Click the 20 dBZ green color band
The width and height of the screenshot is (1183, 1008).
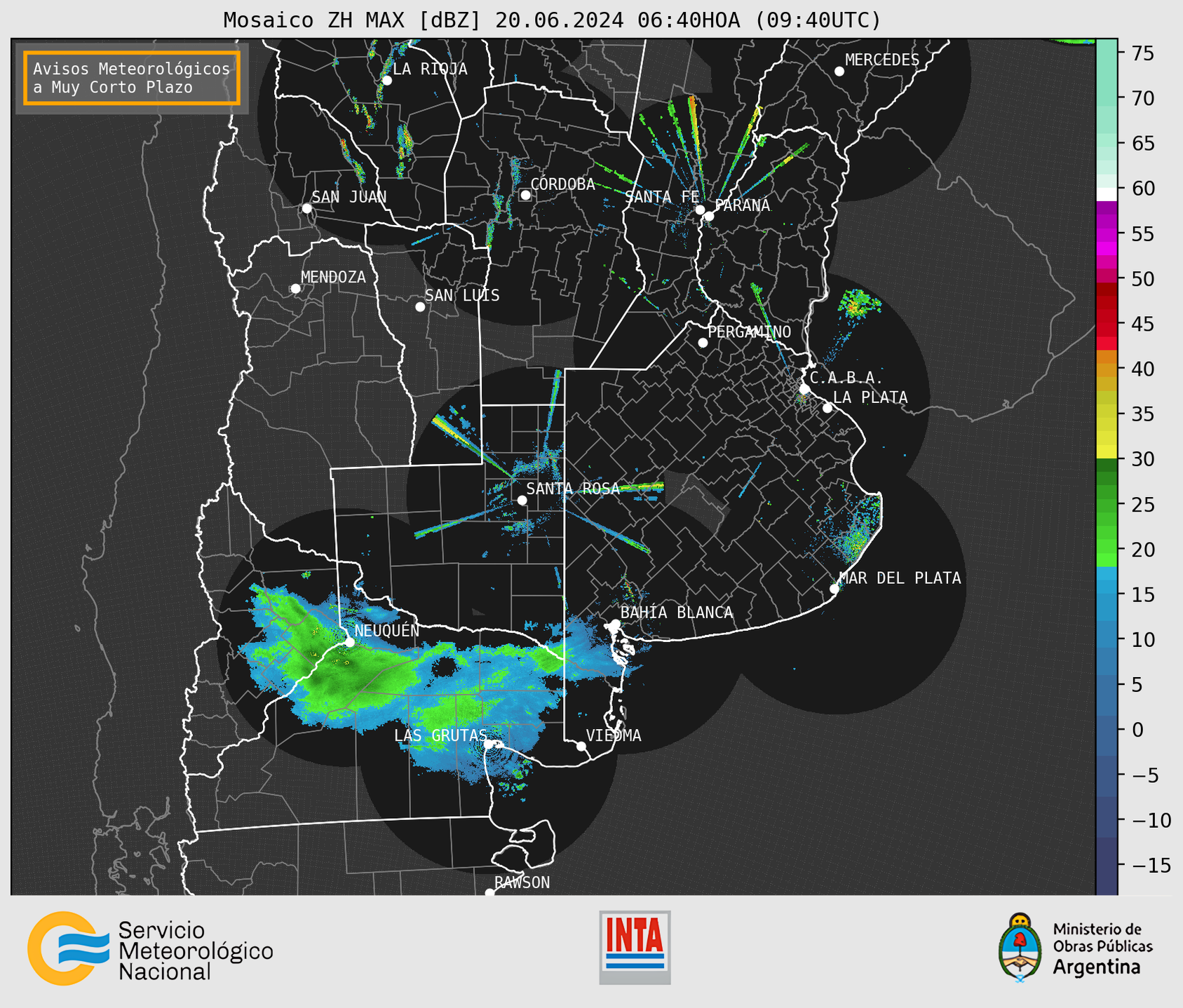[1107, 547]
